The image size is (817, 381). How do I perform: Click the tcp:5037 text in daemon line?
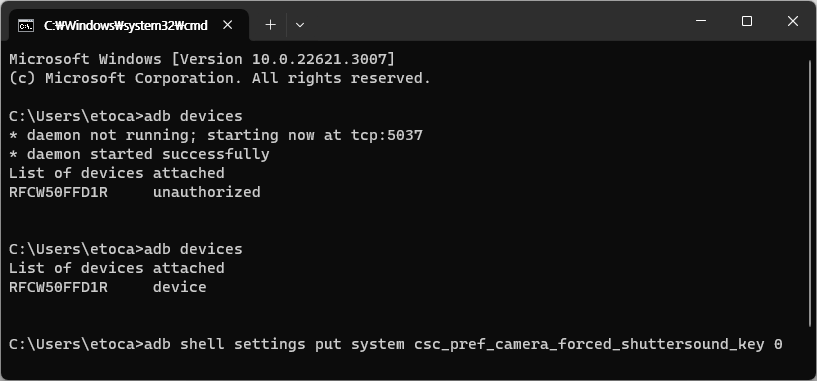click(387, 136)
